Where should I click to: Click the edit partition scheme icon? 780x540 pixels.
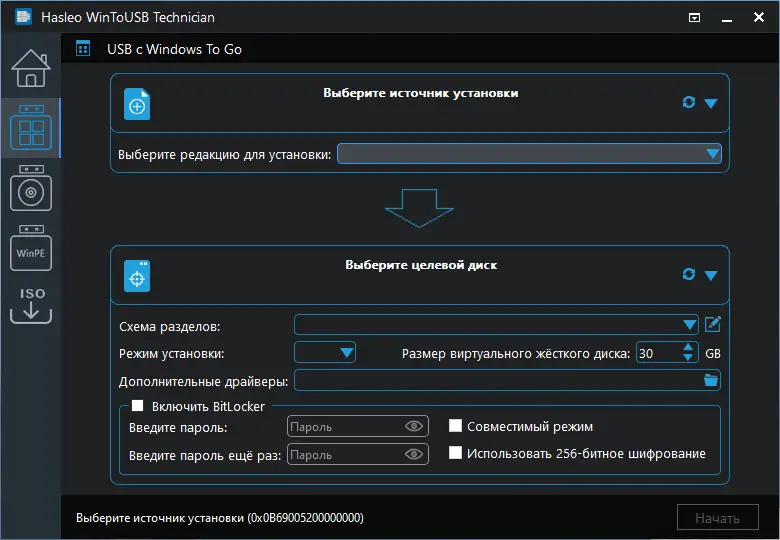[712, 325]
